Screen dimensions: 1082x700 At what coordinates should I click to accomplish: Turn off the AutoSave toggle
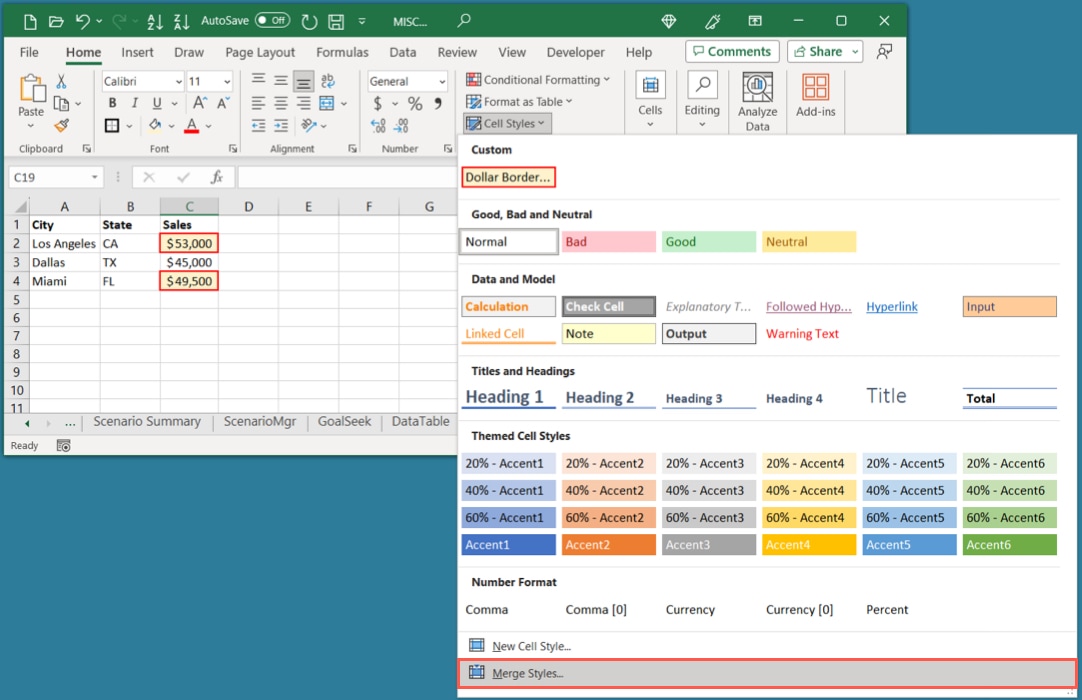pyautogui.click(x=273, y=20)
